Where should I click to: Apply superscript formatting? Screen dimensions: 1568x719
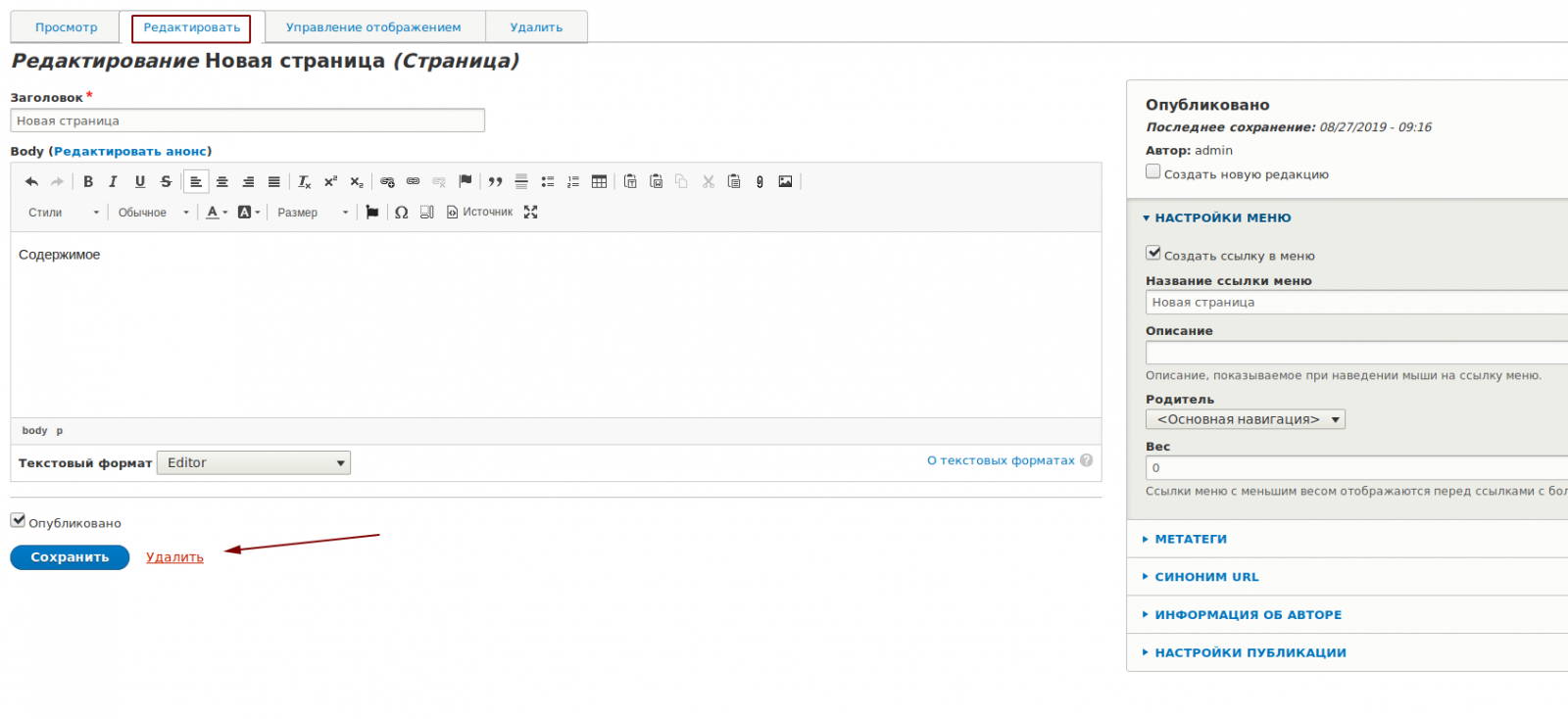[x=330, y=182]
